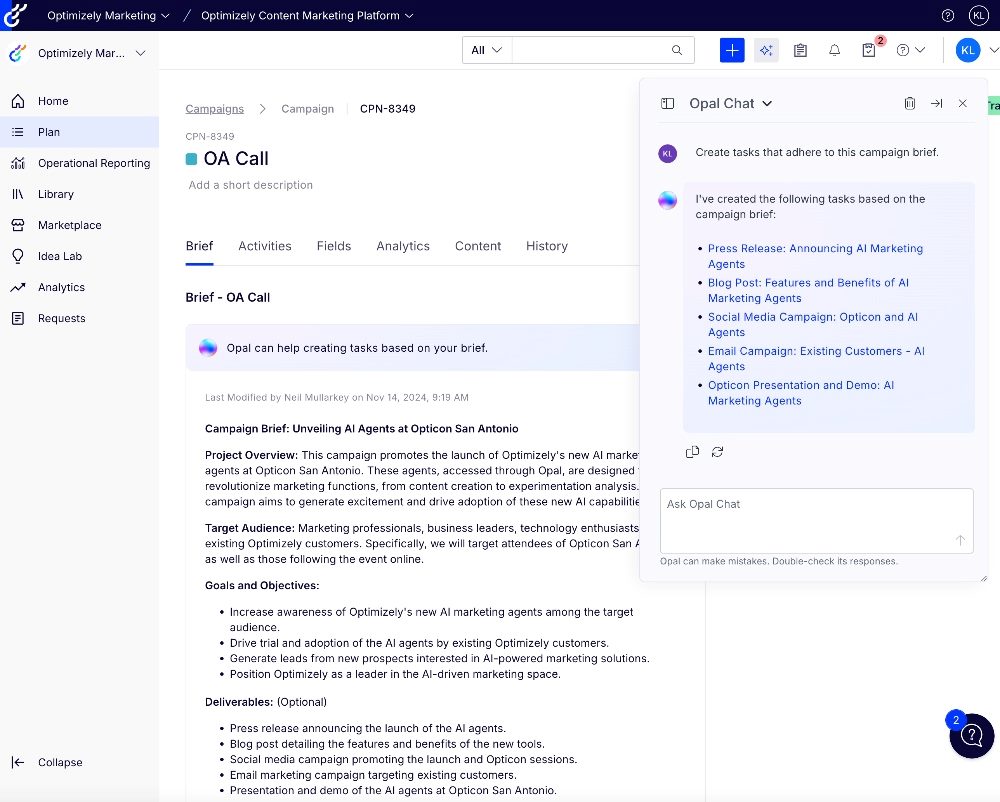This screenshot has height=802, width=1000.
Task: Open the floating help chat bubble
Action: [971, 736]
